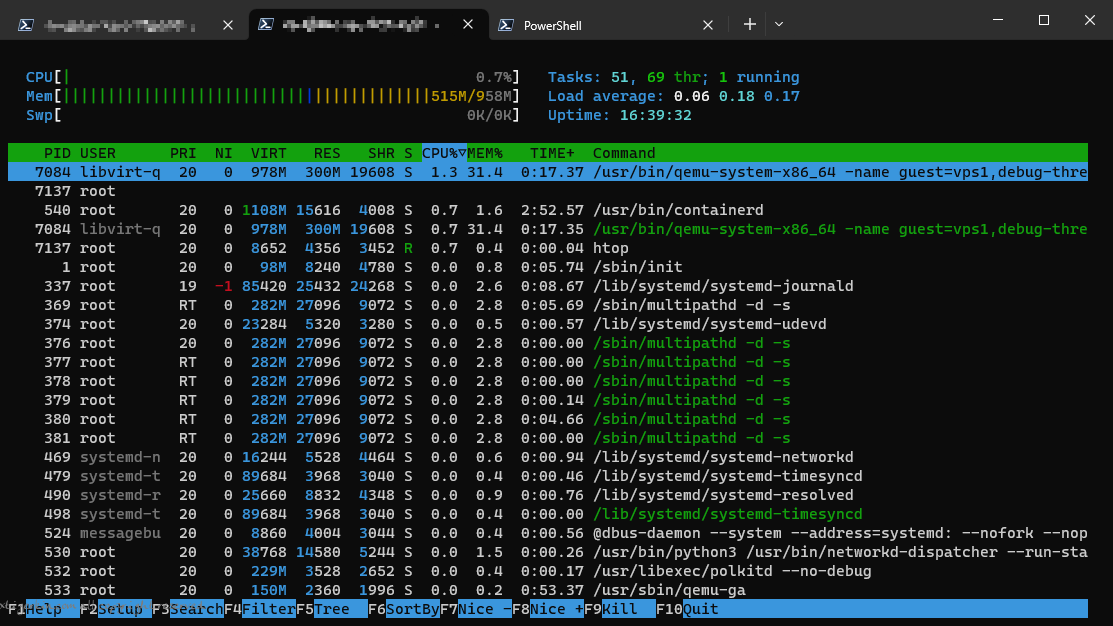Viewport: 1113px width, 626px height.
Task: Toggle F5 Tree view
Action: tap(331, 609)
